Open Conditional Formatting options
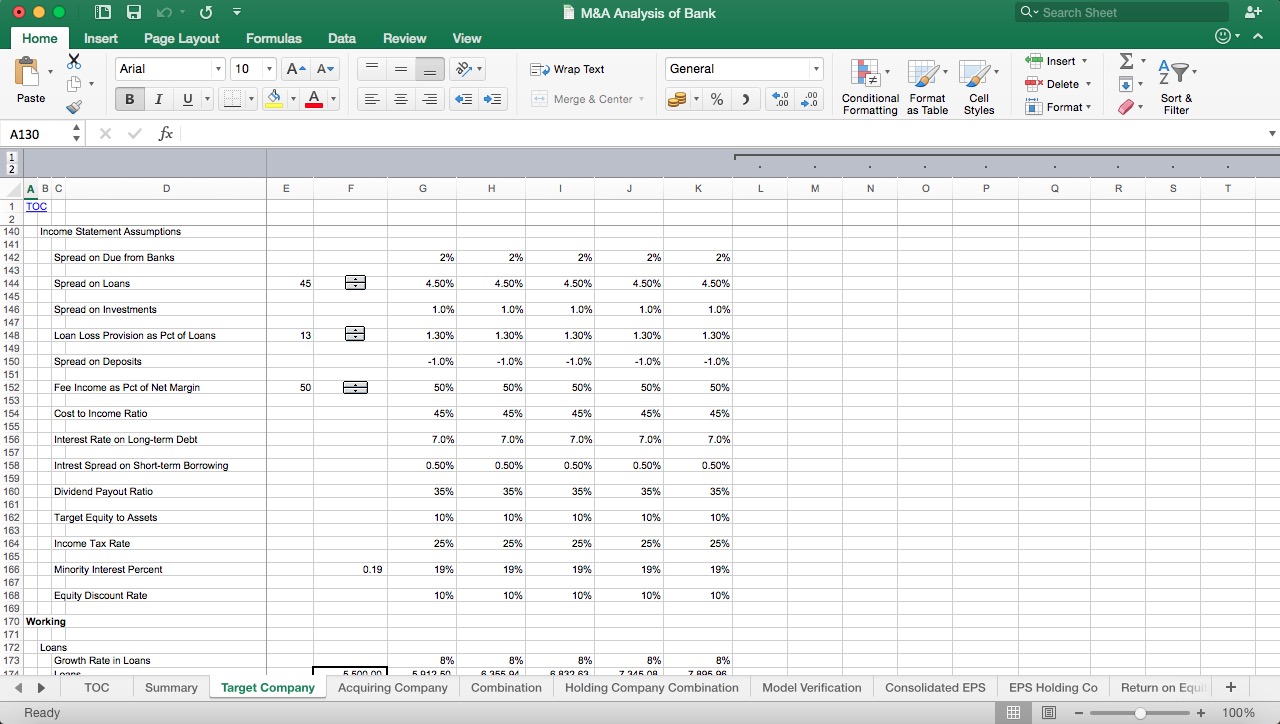Image resolution: width=1280 pixels, height=724 pixels. 869,85
